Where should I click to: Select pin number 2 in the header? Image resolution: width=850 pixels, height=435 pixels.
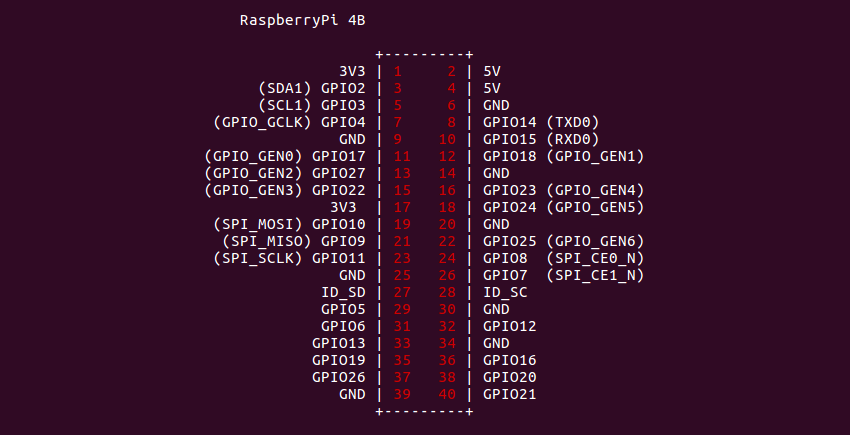(x=452, y=72)
